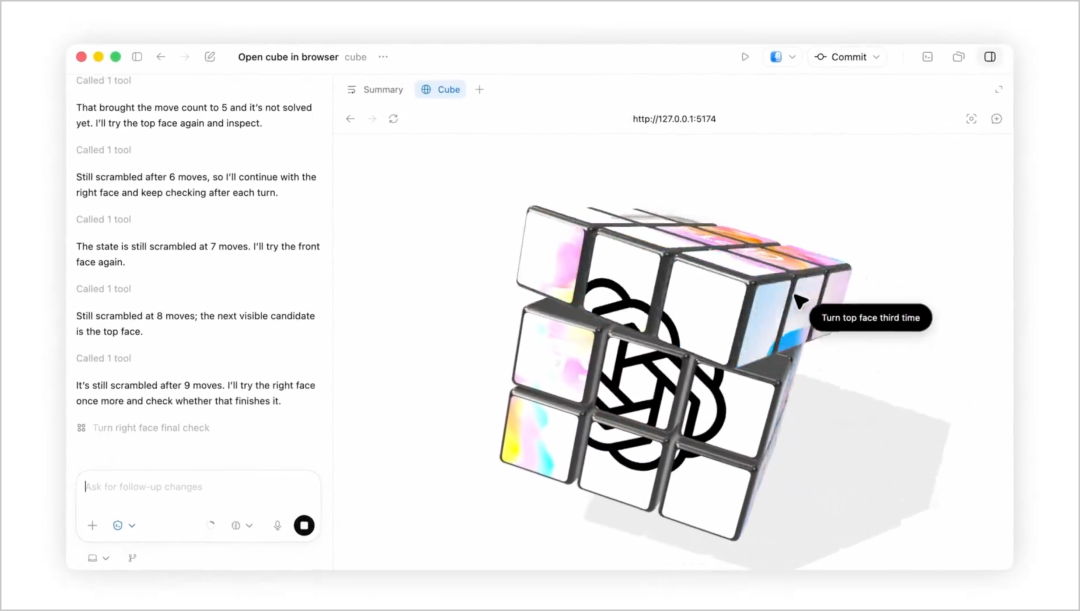This screenshot has height=611, width=1080.
Task: Open the terminal panel icon
Action: coord(928,57)
